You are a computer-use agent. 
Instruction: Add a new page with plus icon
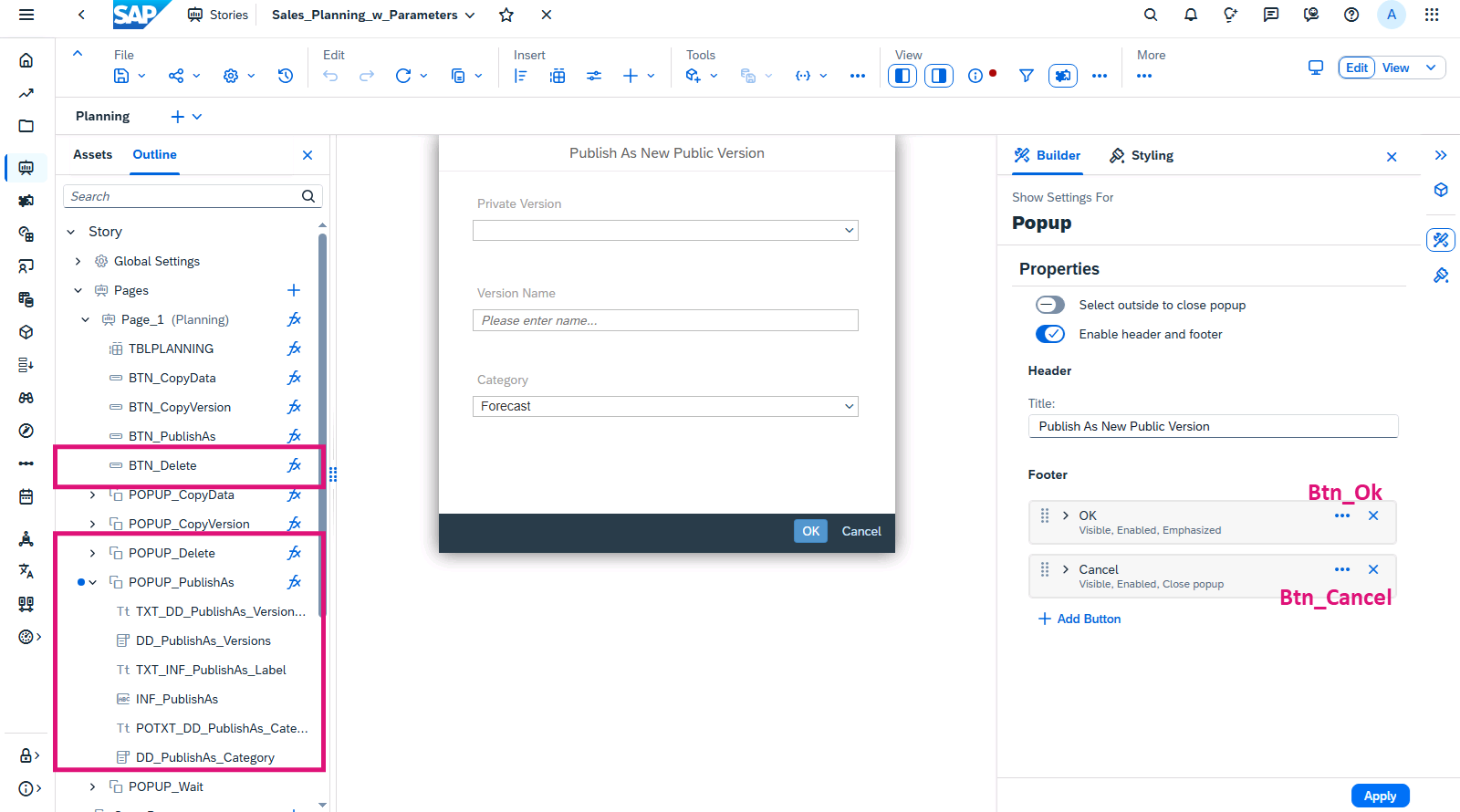pyautogui.click(x=294, y=290)
